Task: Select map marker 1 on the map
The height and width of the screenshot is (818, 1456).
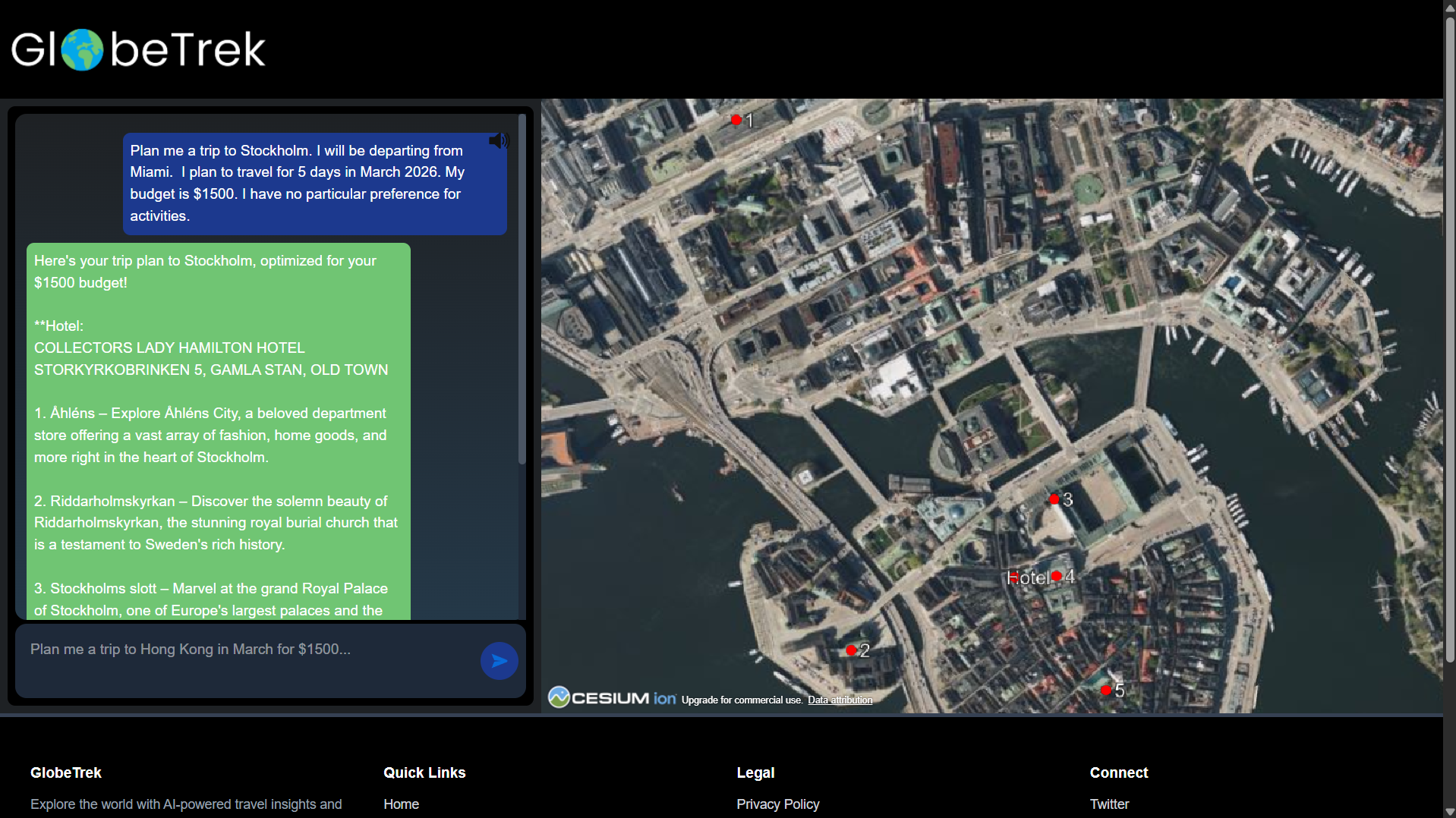Action: pyautogui.click(x=736, y=120)
